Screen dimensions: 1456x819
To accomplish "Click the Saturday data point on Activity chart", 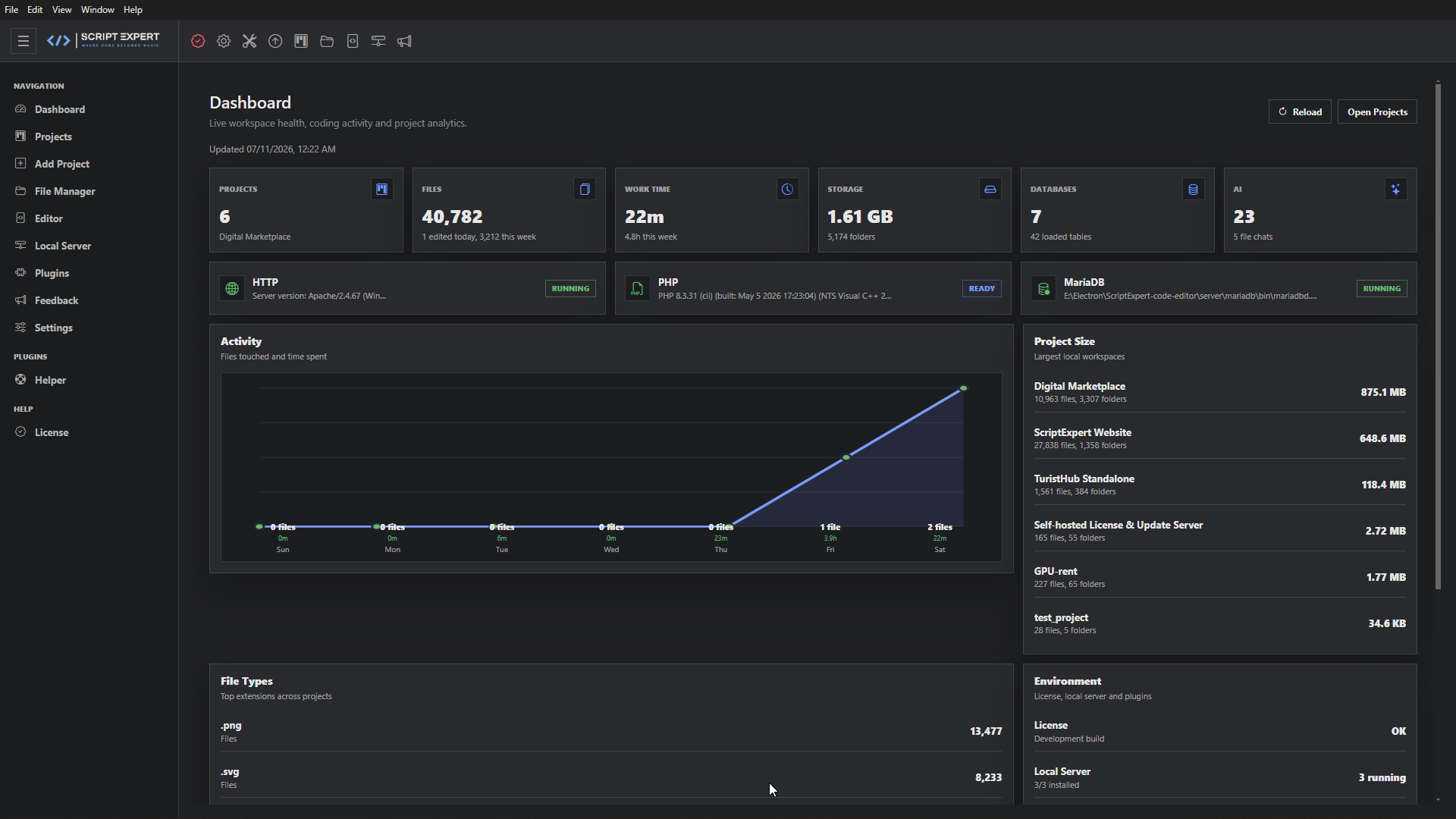I will click(x=963, y=388).
